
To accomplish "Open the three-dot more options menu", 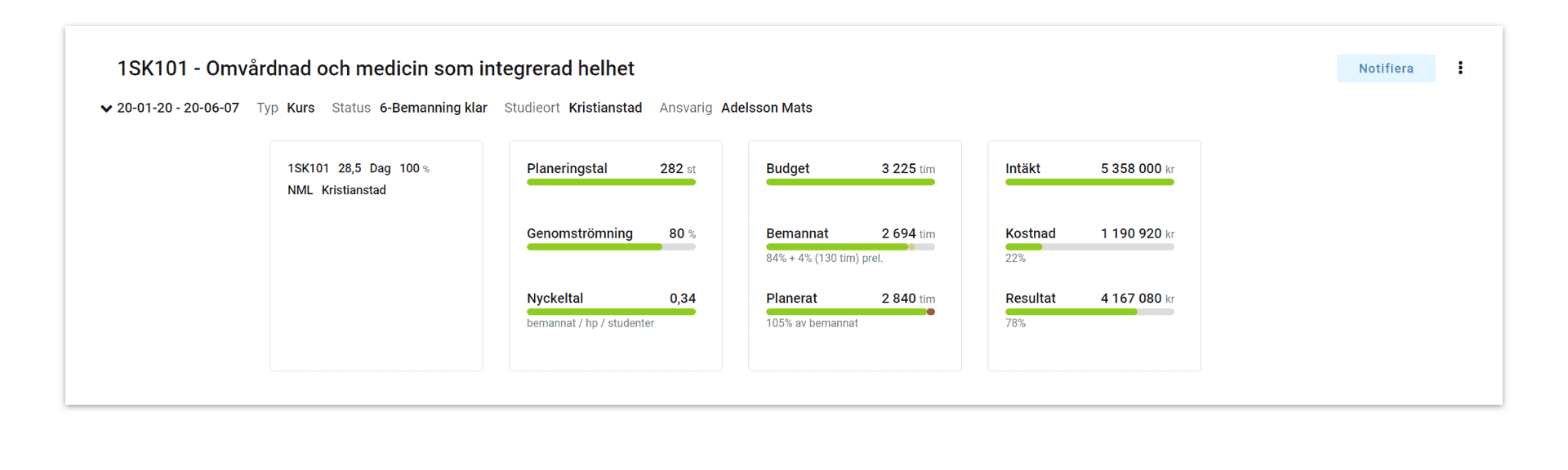I will (1460, 69).
